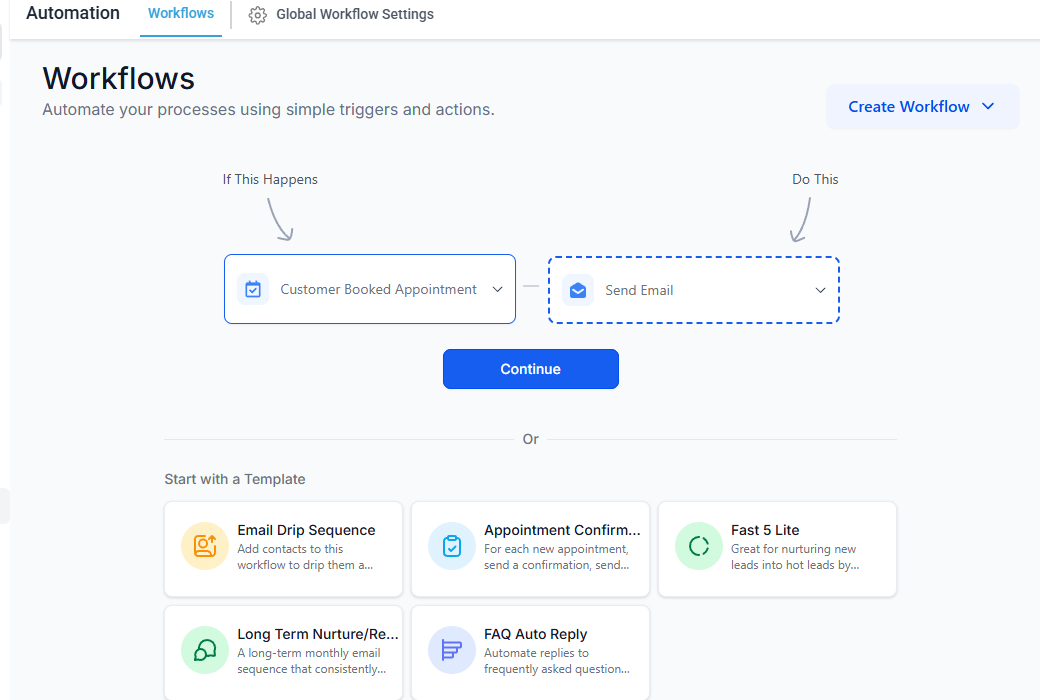Open the Send Email action dropdown
Screen dimensions: 1040x700
[820, 289]
